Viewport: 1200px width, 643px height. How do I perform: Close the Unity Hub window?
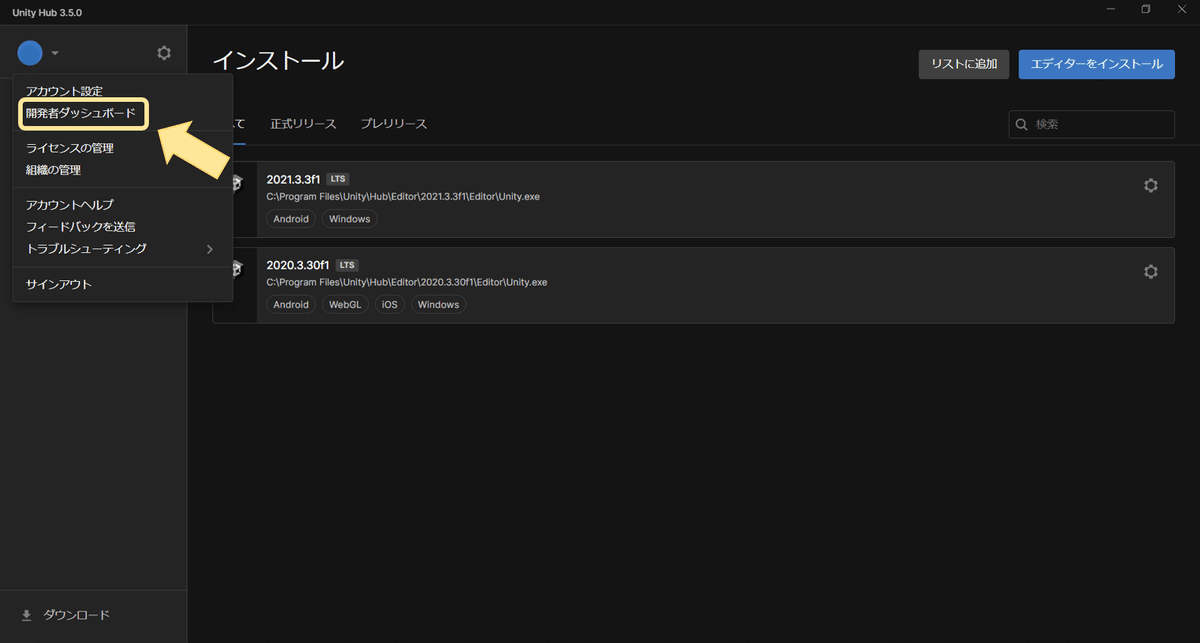pos(1180,9)
